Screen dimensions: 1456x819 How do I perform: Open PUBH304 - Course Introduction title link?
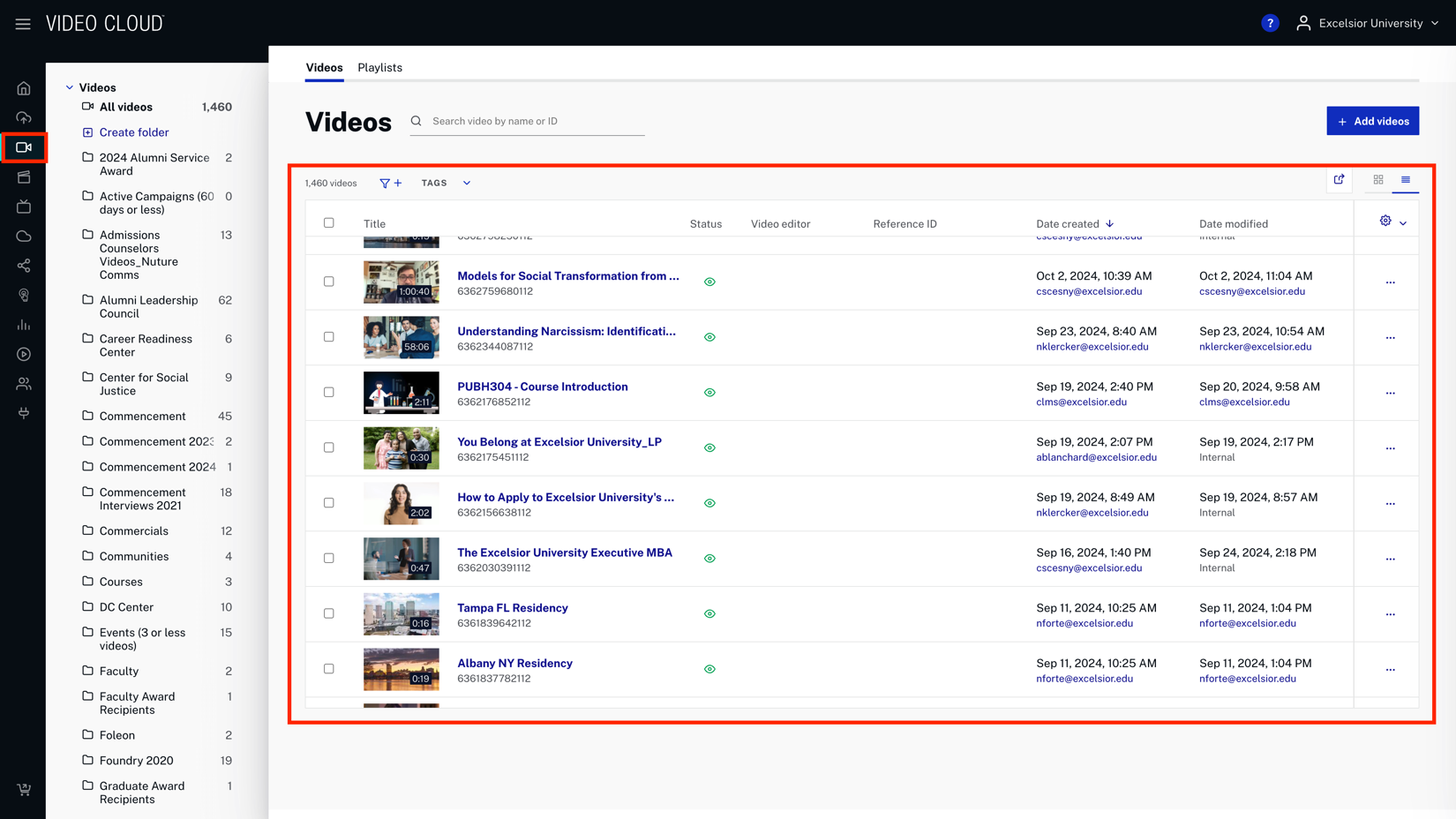543,387
